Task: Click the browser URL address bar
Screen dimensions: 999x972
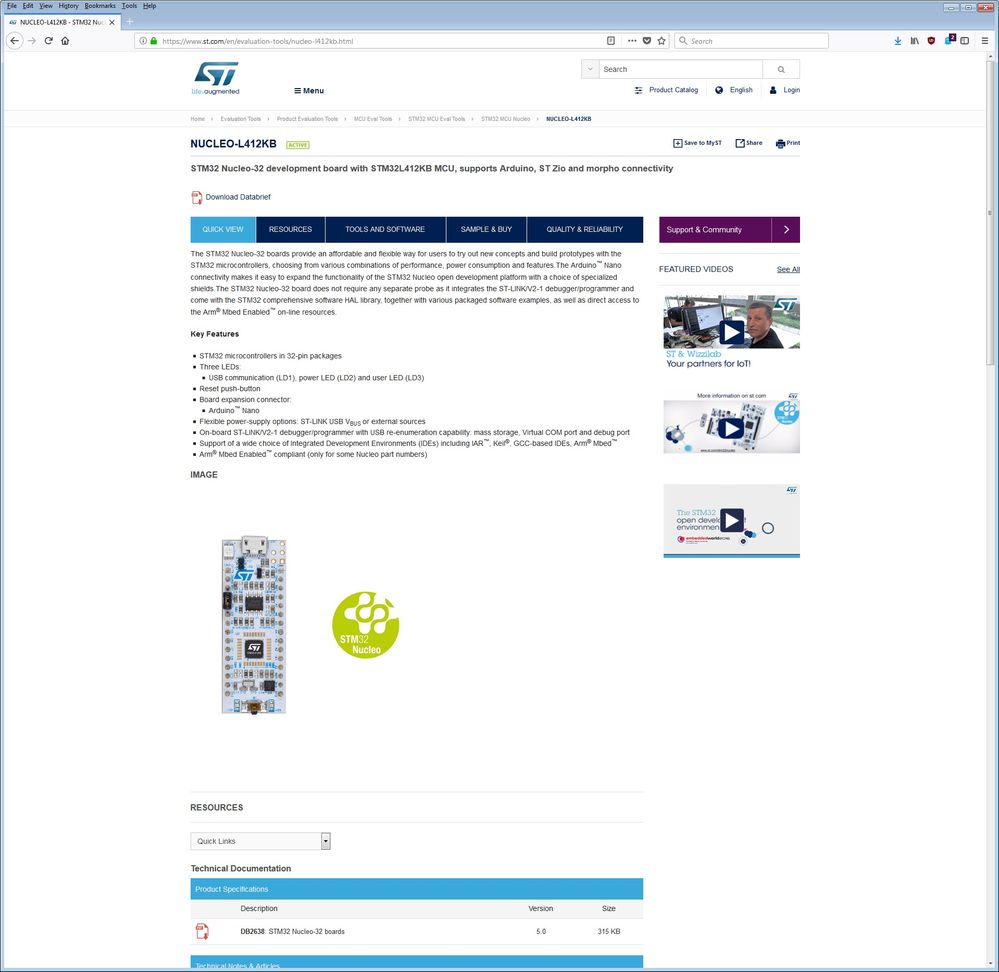Action: pos(382,41)
